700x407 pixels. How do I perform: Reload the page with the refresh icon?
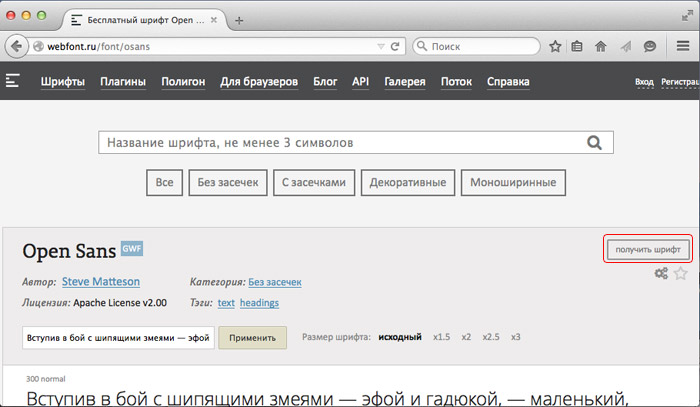click(x=395, y=46)
